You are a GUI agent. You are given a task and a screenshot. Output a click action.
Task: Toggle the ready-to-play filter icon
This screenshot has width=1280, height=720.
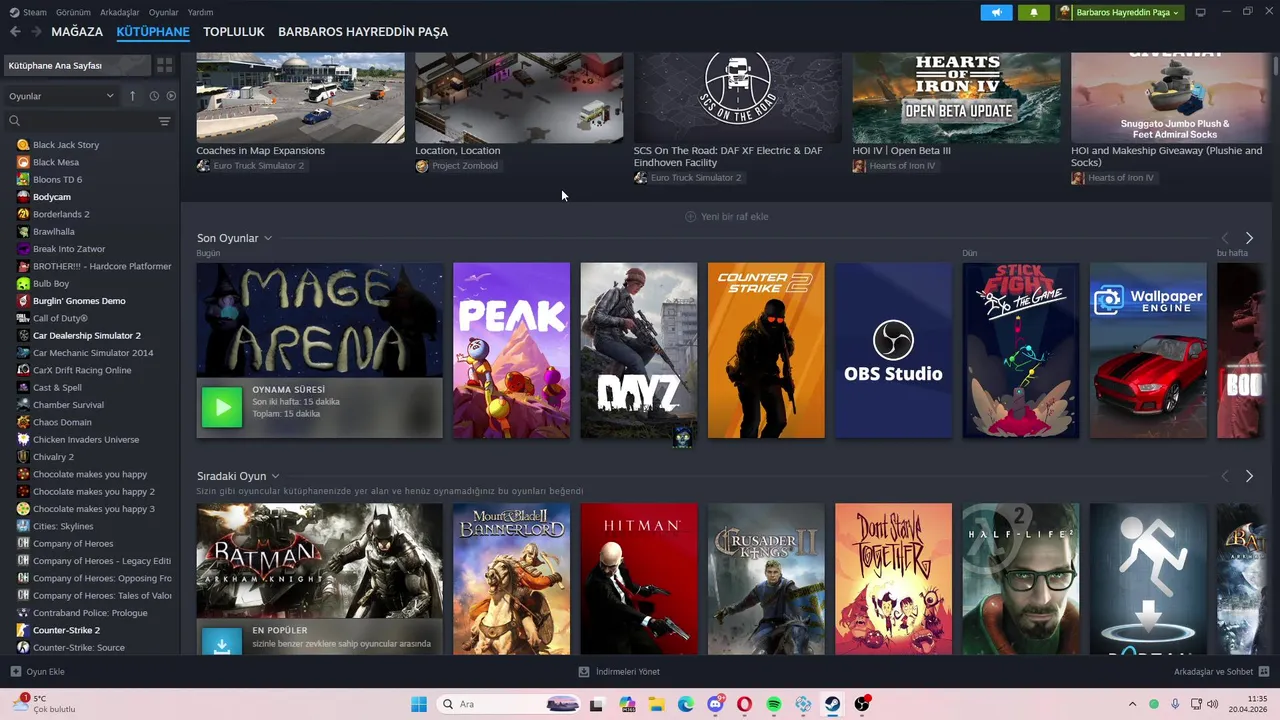(171, 96)
